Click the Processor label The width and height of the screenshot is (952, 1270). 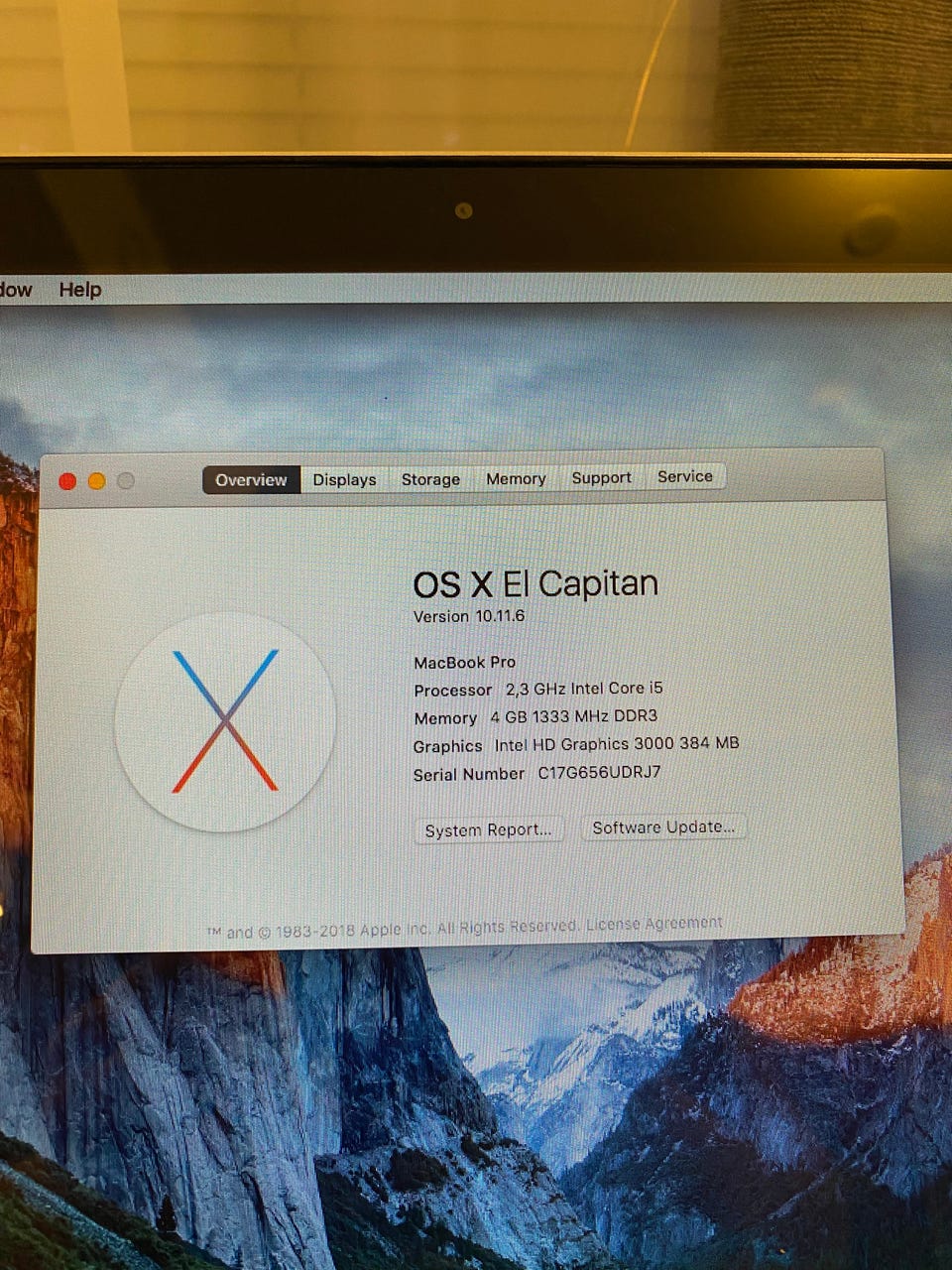452,690
